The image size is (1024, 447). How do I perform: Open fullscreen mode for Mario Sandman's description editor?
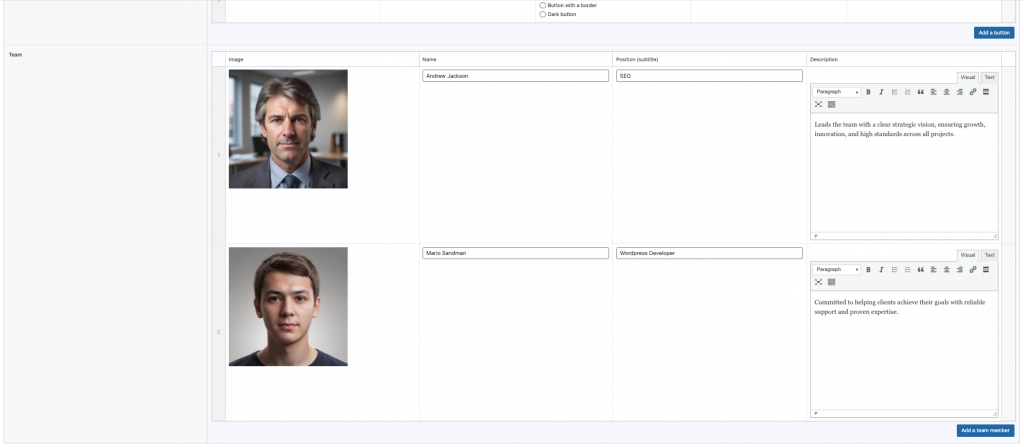point(818,282)
